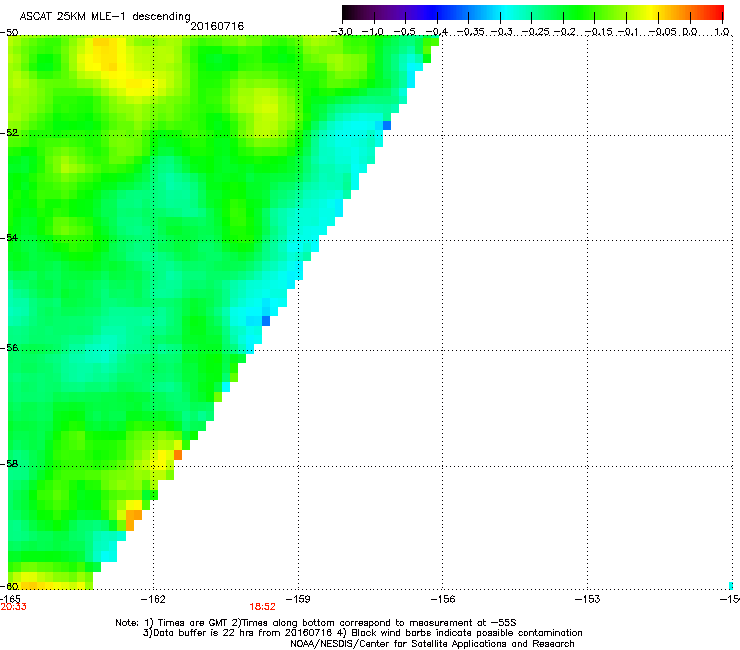The height and width of the screenshot is (650, 740).
Task: Click the -0.05 color bar label
Action: click(663, 32)
